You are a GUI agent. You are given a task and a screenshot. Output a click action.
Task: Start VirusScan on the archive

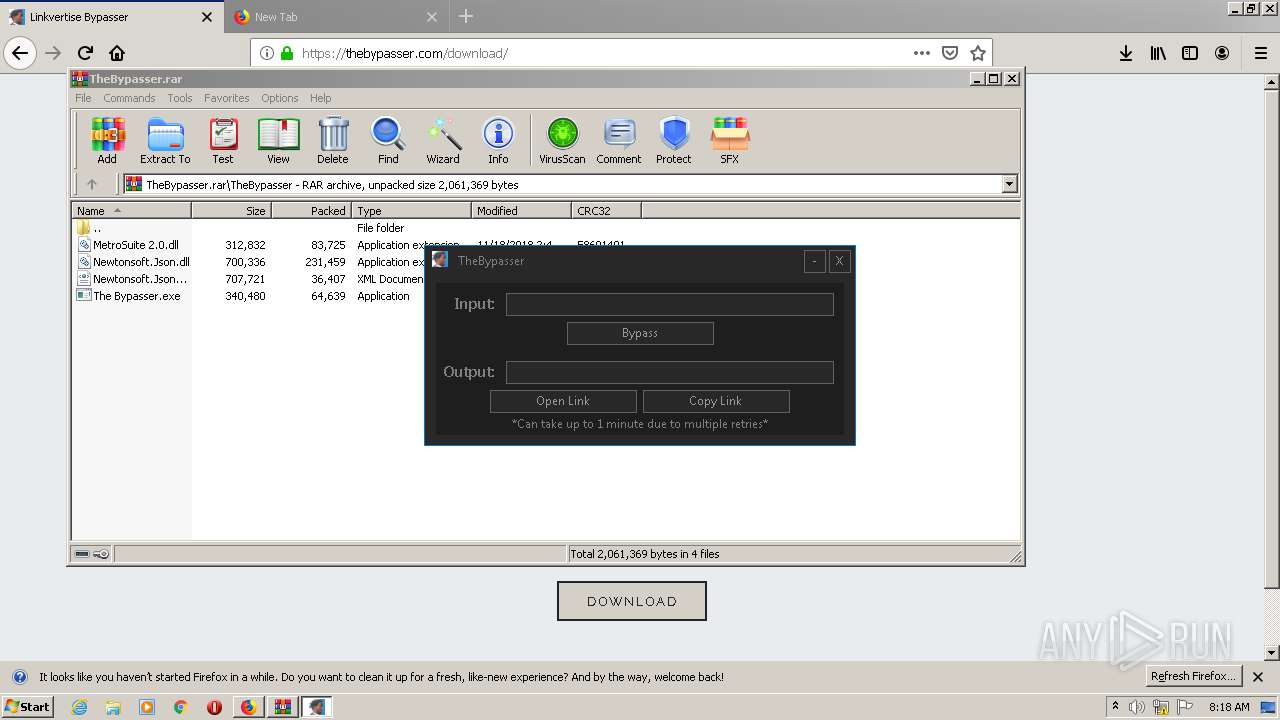point(562,140)
